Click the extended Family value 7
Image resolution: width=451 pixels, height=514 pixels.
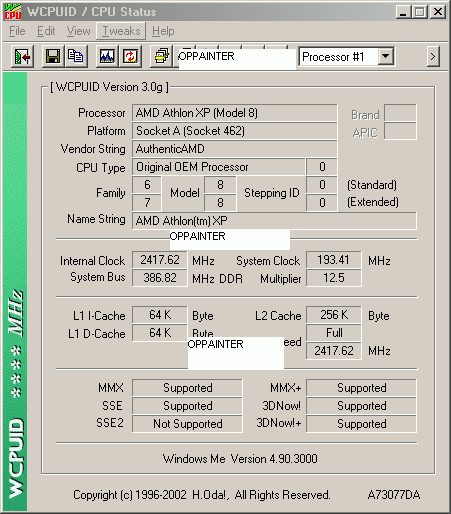coord(147,203)
